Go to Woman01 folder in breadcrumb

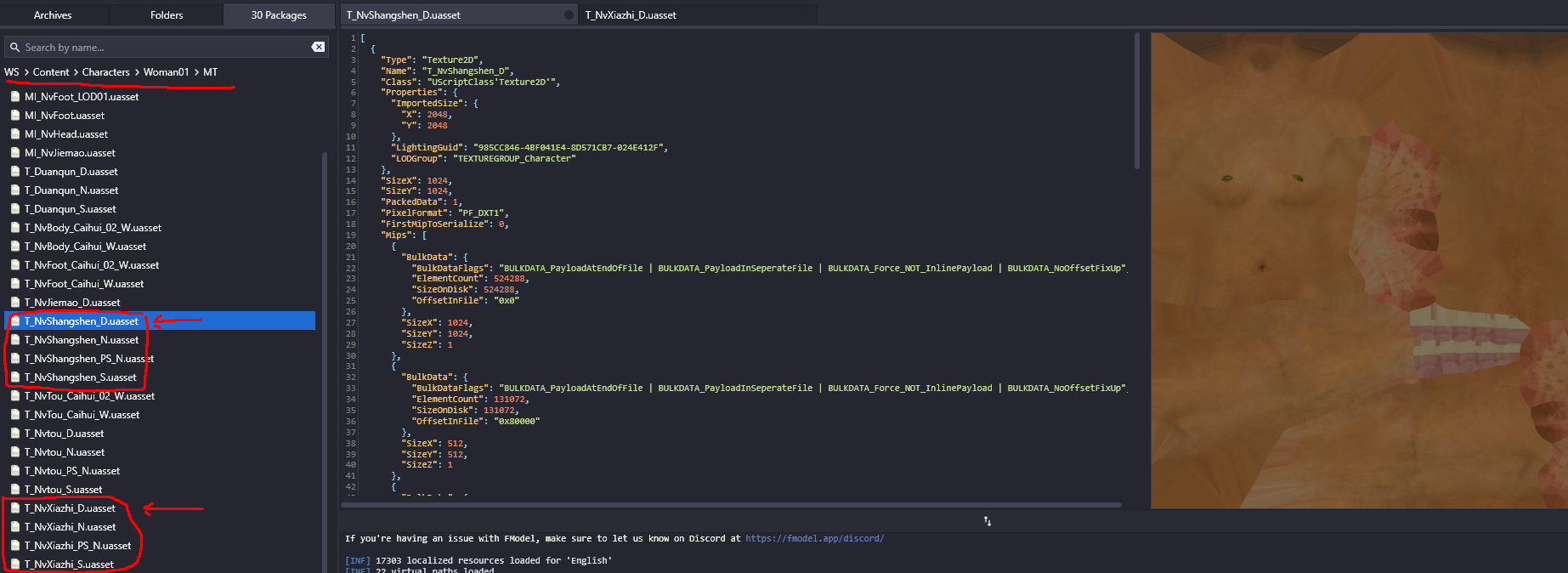(166, 72)
